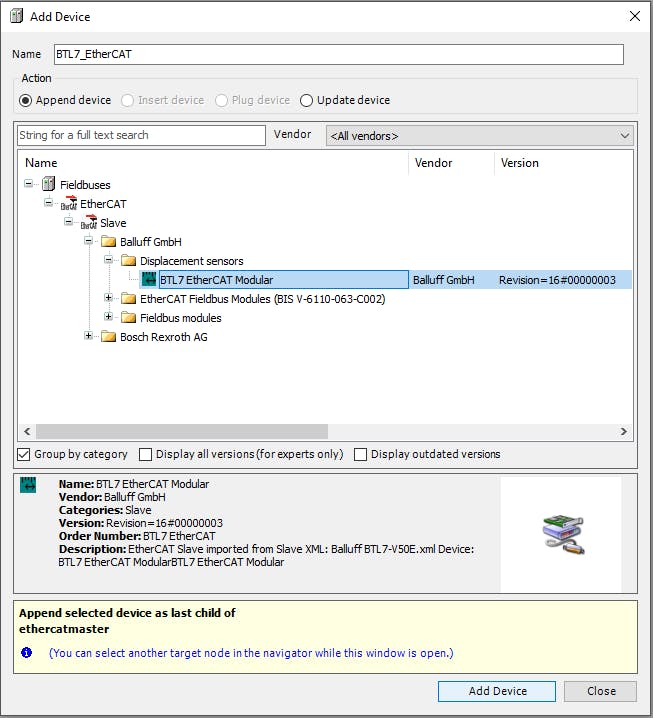Click the Balluff GmbH folder icon
The width and height of the screenshot is (653, 718).
[x=109, y=241]
